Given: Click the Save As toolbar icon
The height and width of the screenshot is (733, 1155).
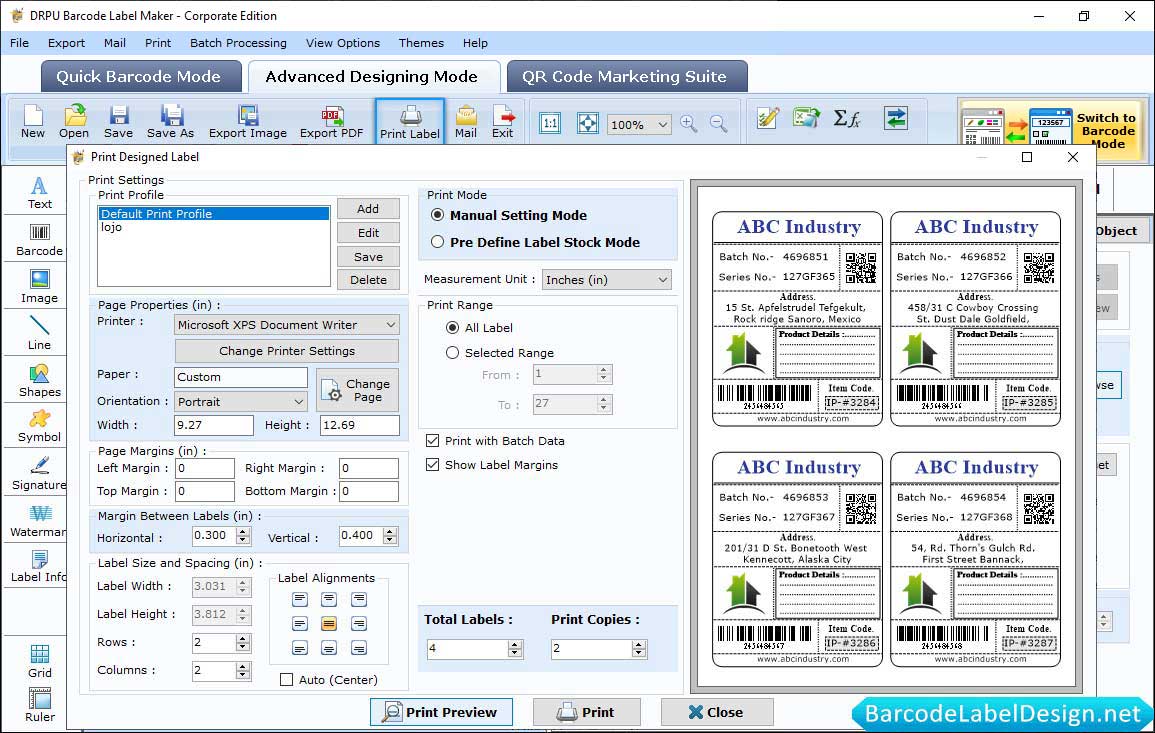Looking at the screenshot, I should [170, 122].
